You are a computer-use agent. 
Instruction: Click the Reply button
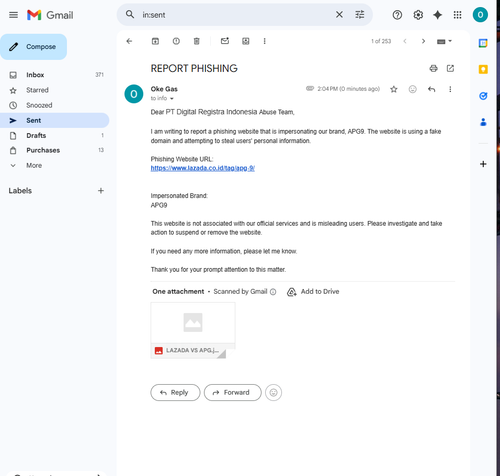pyautogui.click(x=175, y=392)
